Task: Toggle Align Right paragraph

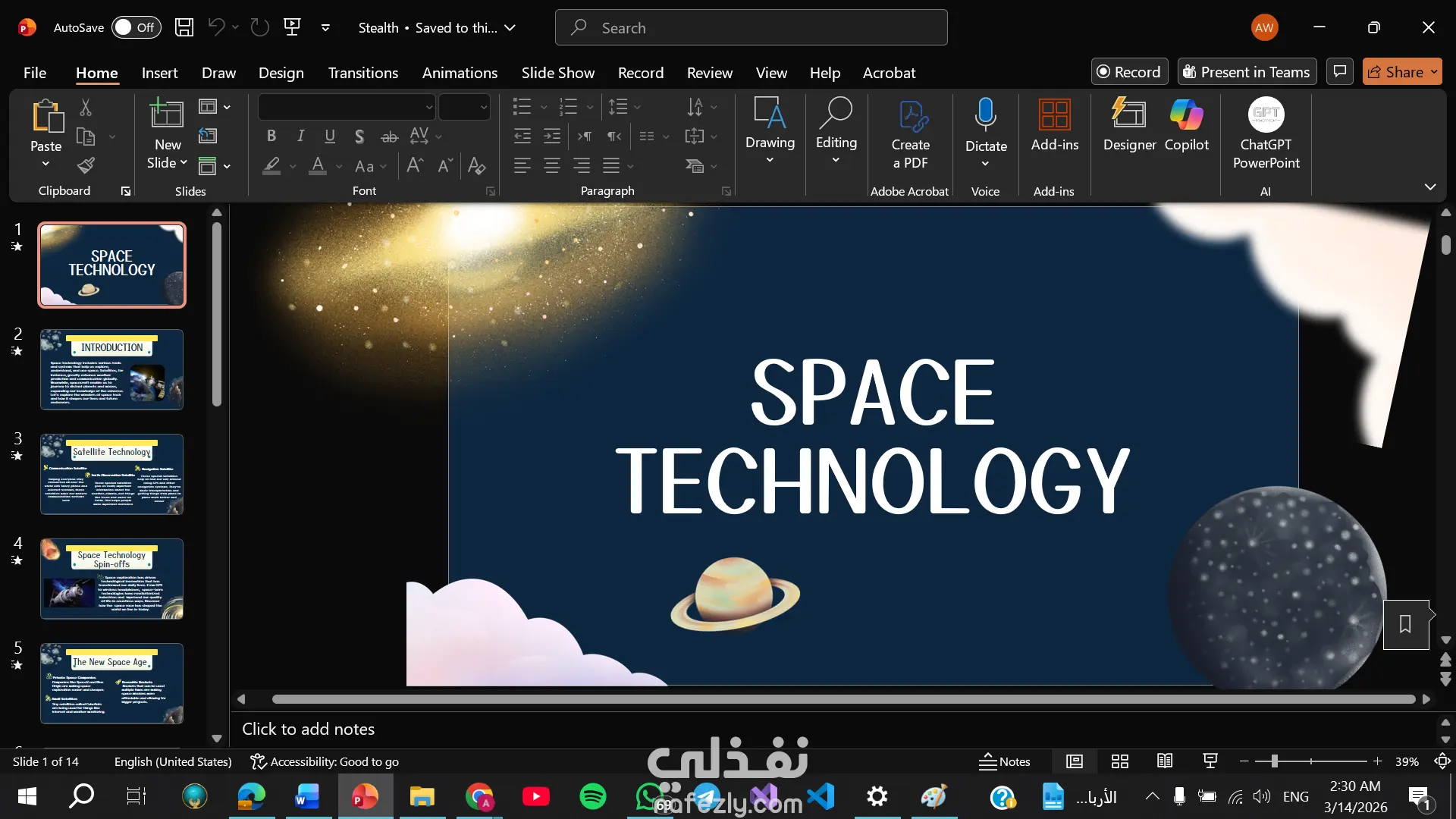Action: 582,165
